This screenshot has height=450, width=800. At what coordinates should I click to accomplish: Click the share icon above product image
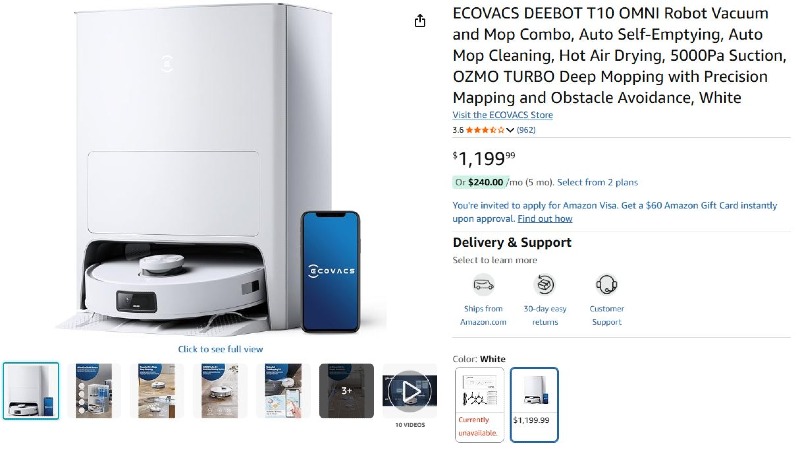[x=419, y=21]
